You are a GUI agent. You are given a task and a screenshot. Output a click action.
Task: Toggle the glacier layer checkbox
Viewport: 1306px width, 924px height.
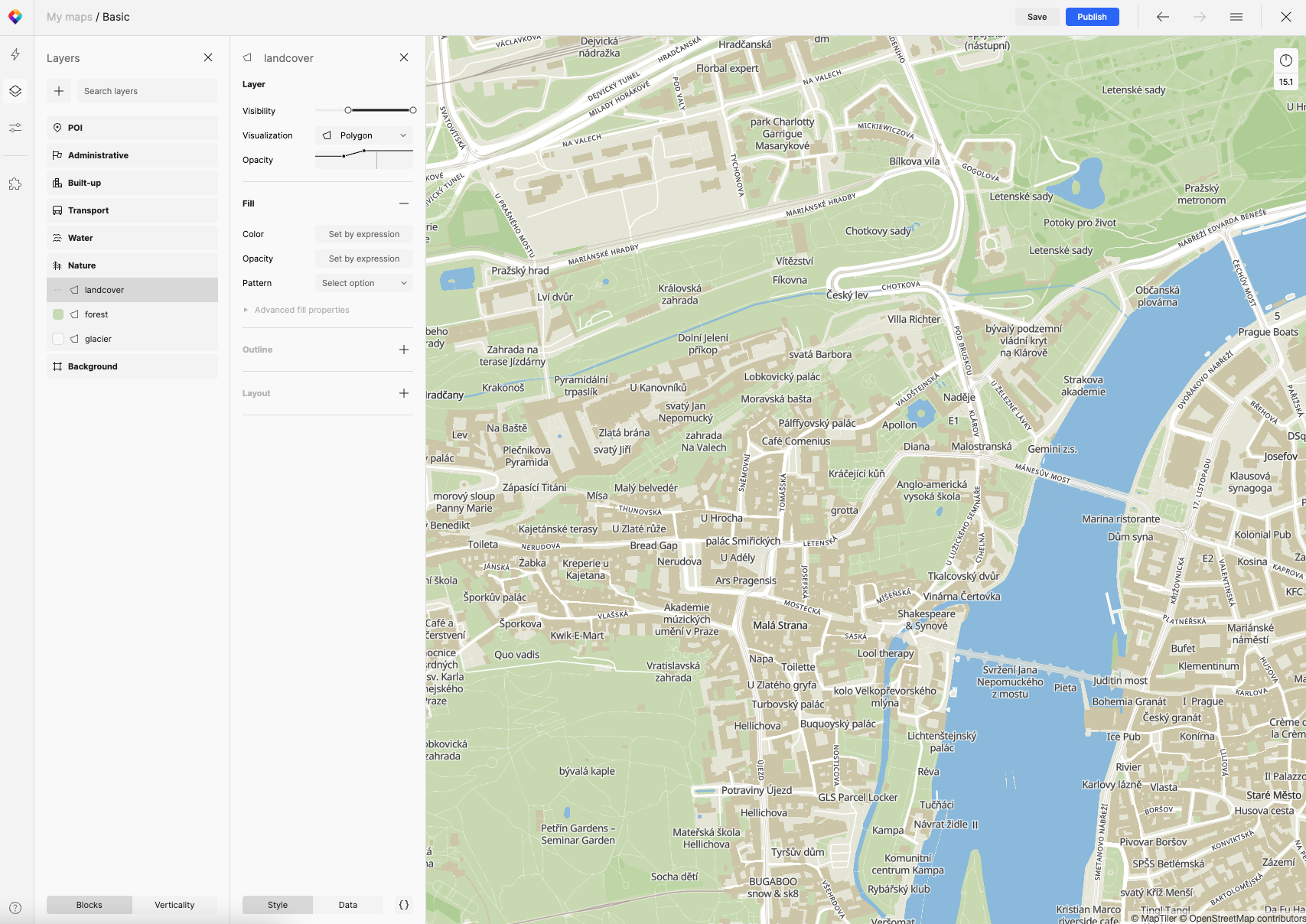click(58, 339)
